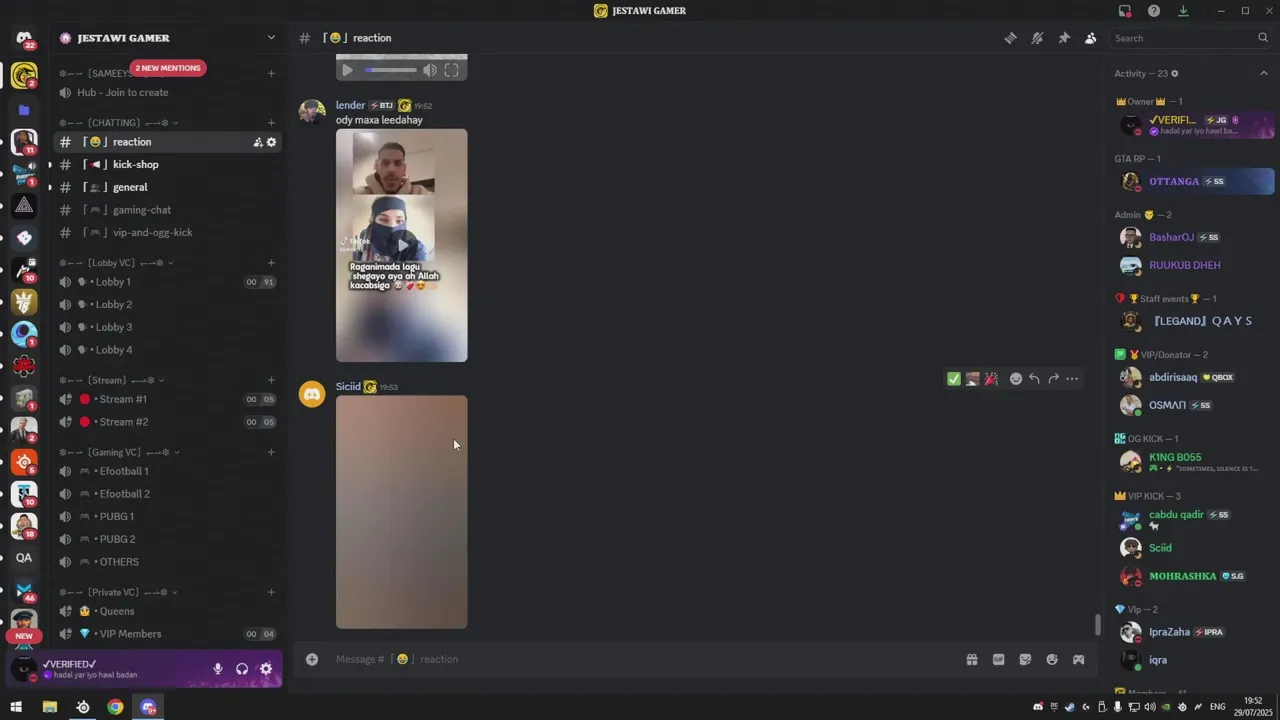Click the search field
Screen dimensions: 1280x720
click(1190, 38)
